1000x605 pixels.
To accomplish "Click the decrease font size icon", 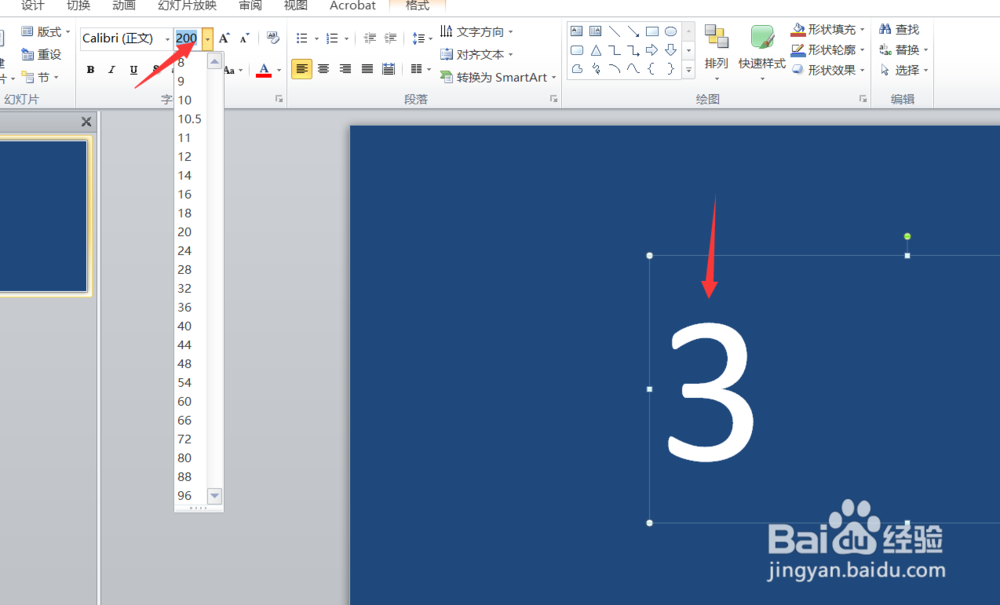I will (244, 38).
